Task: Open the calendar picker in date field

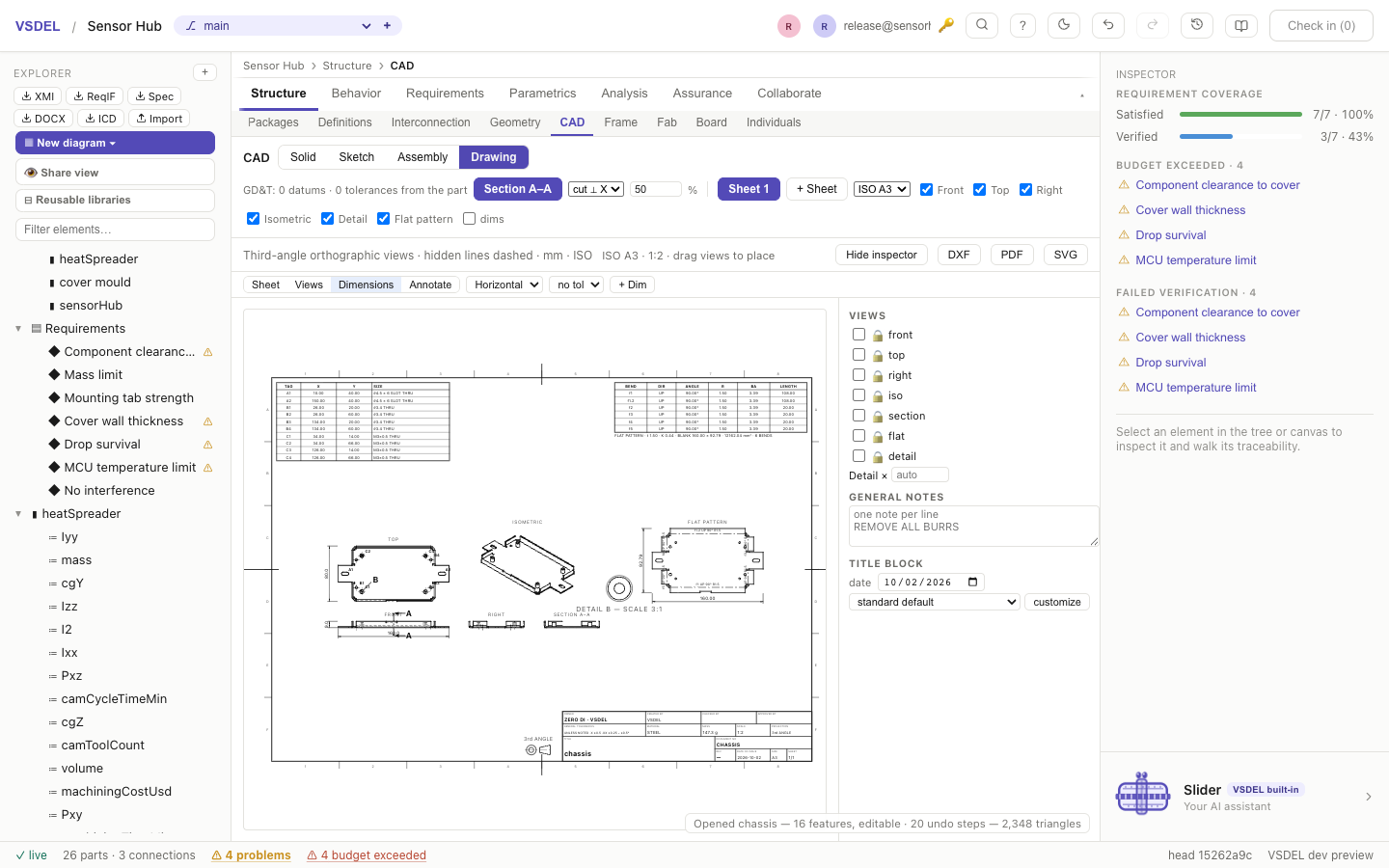Action: 973,582
